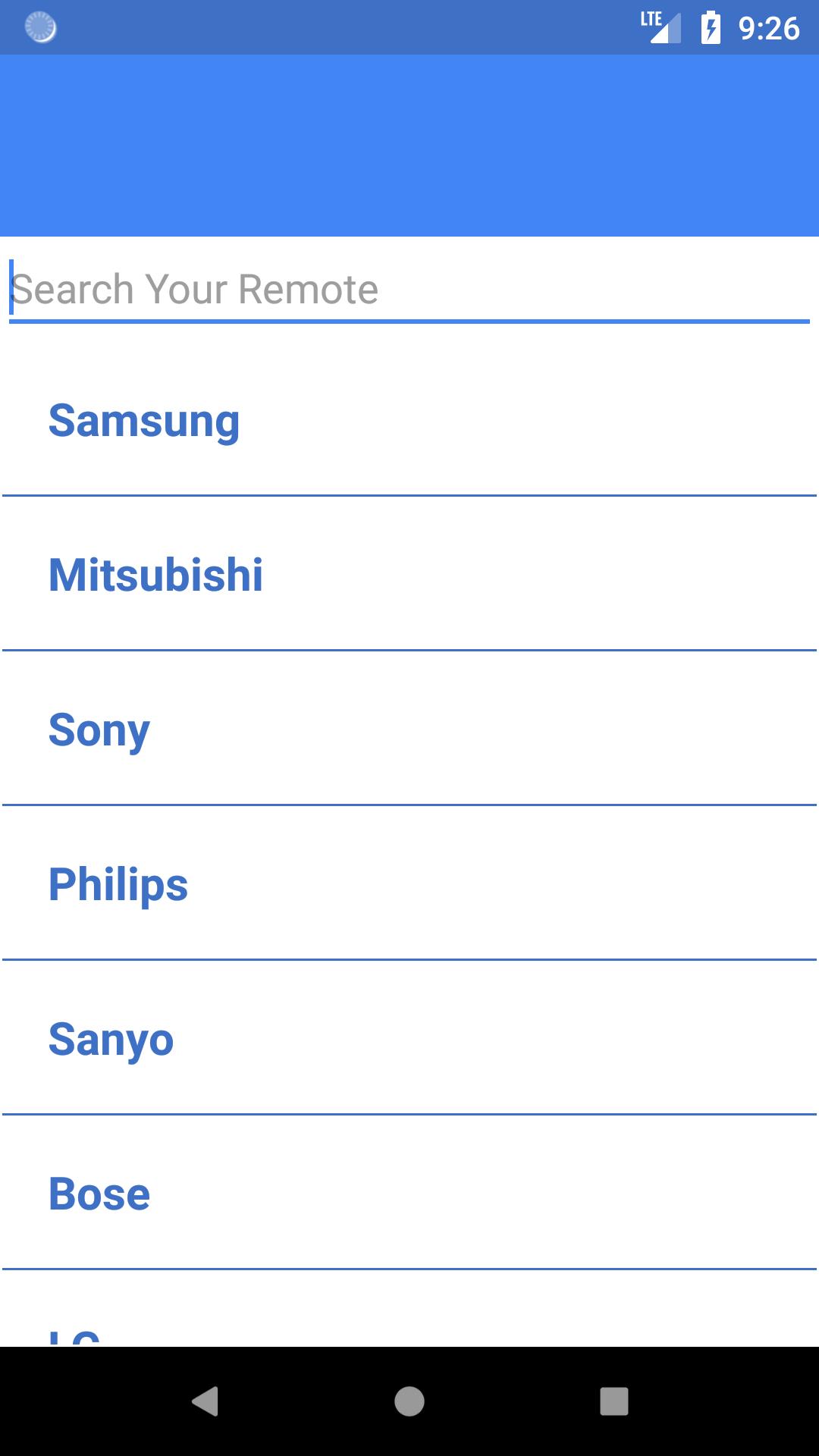Image resolution: width=819 pixels, height=1456 pixels.
Task: Tap the charging battery icon
Action: click(x=711, y=28)
